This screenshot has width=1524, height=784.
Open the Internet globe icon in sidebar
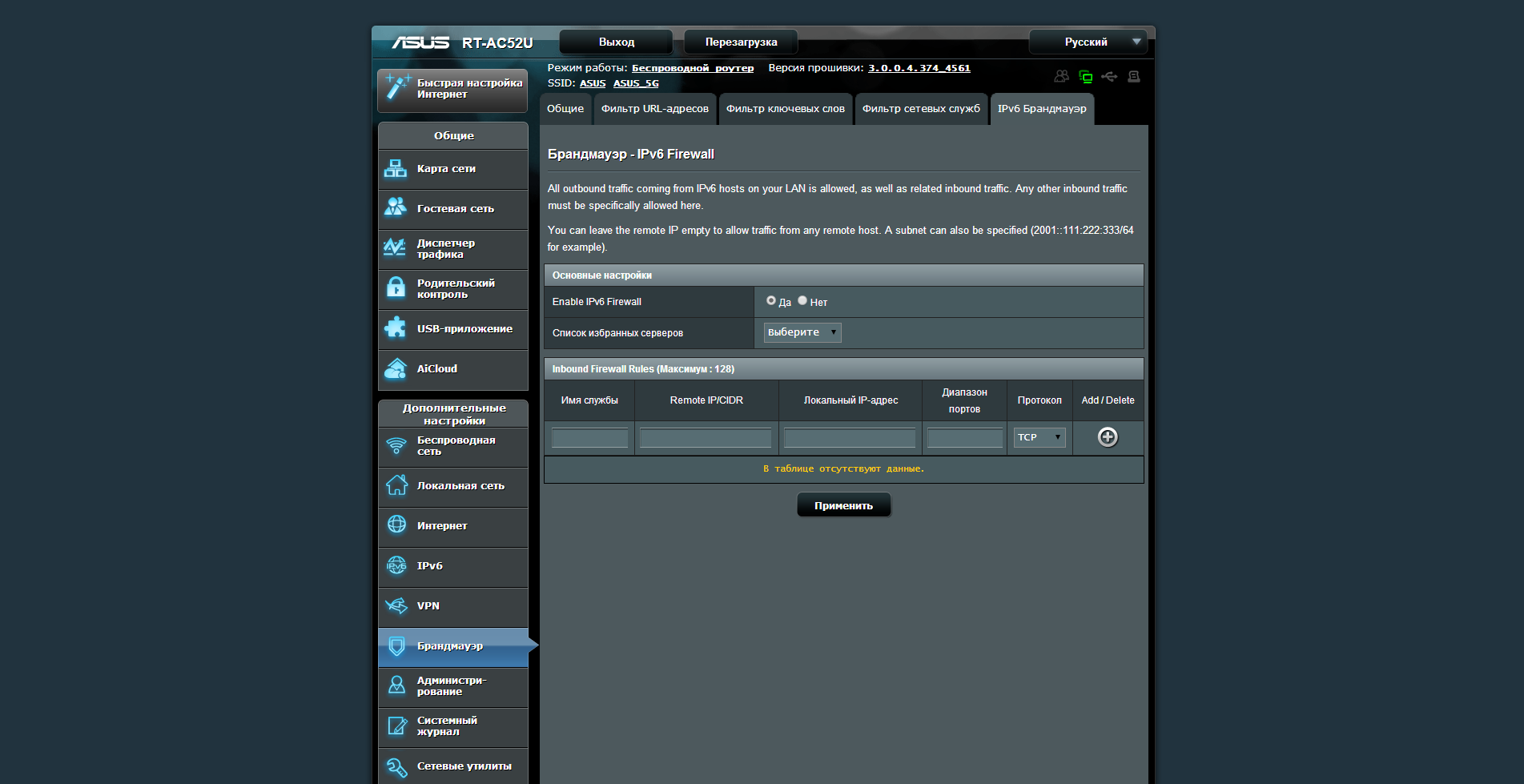[x=396, y=525]
